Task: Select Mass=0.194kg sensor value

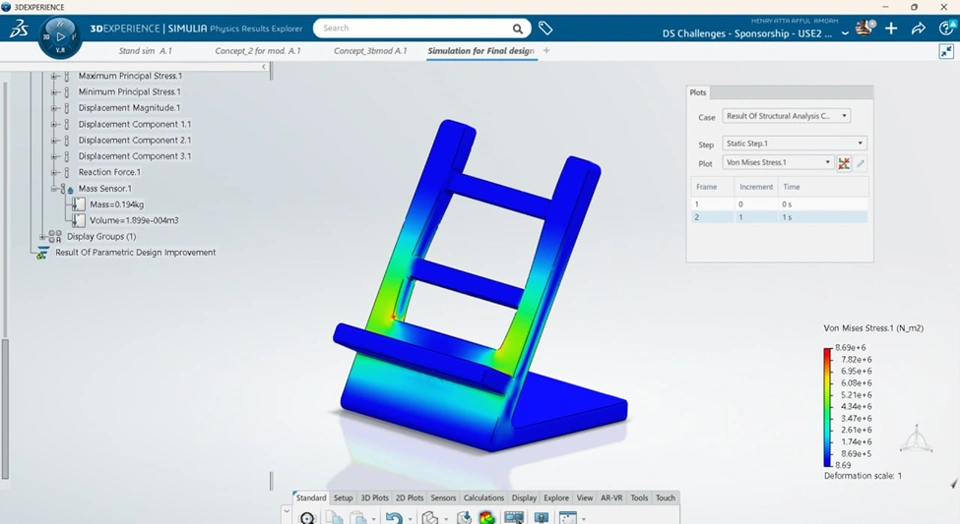Action: (x=117, y=204)
